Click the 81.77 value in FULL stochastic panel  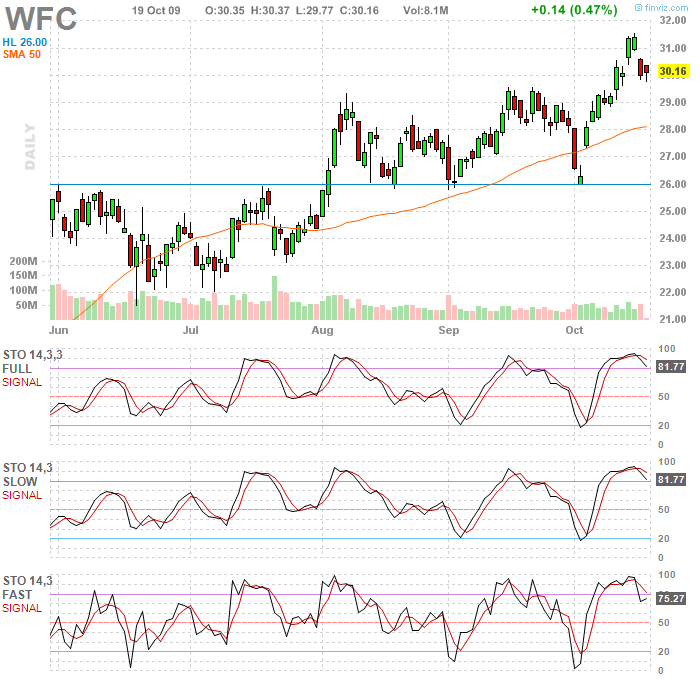671,368
